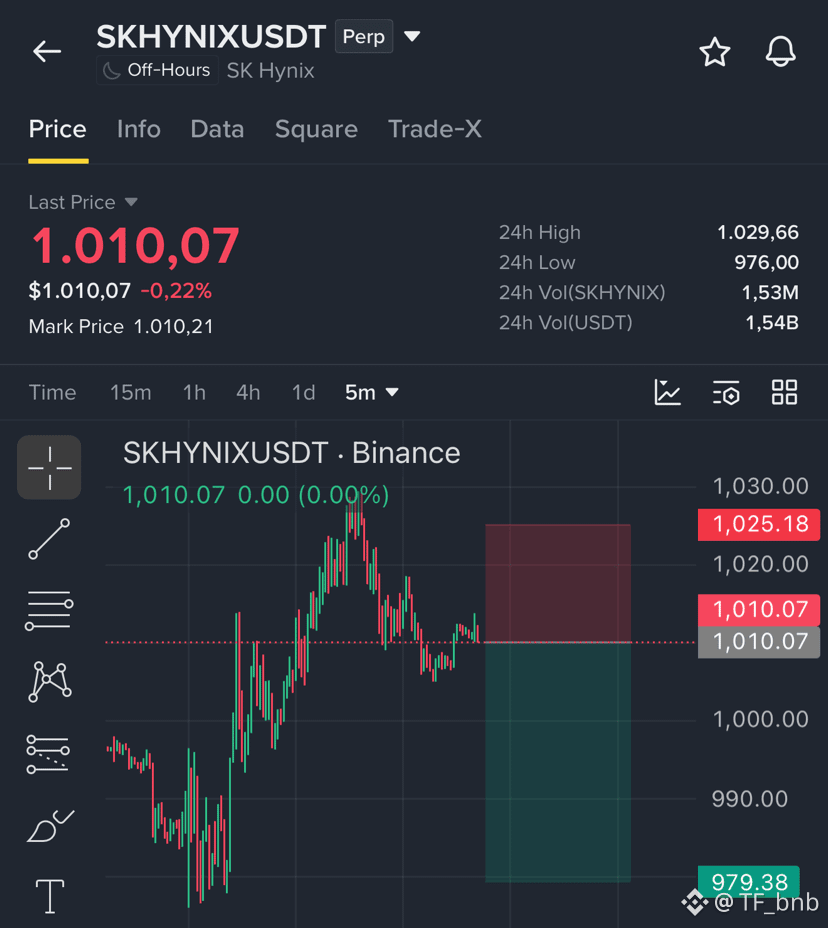Click the SK Hynix company name

(x=270, y=70)
